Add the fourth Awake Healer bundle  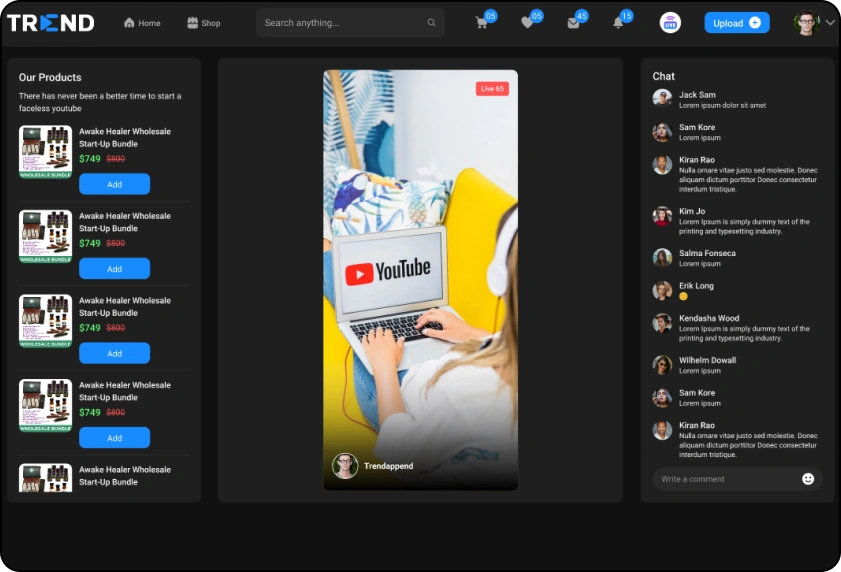tap(114, 438)
